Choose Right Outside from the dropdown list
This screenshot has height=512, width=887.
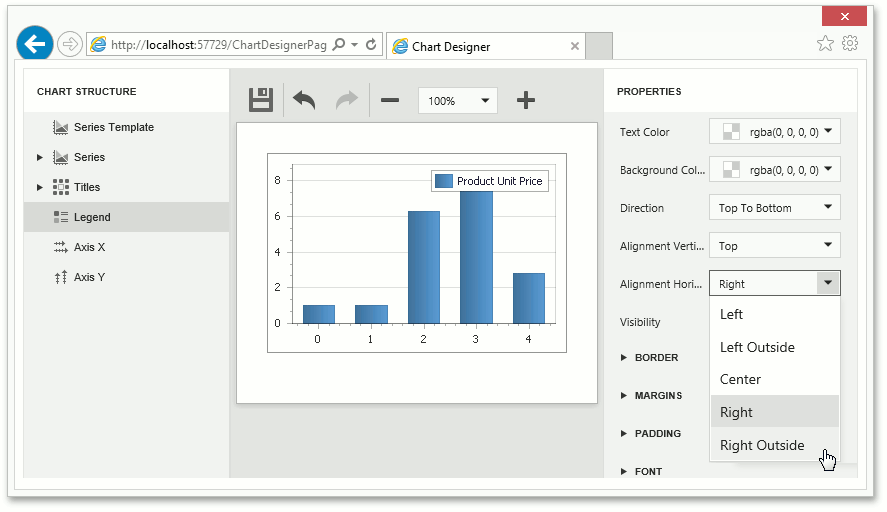tap(762, 445)
